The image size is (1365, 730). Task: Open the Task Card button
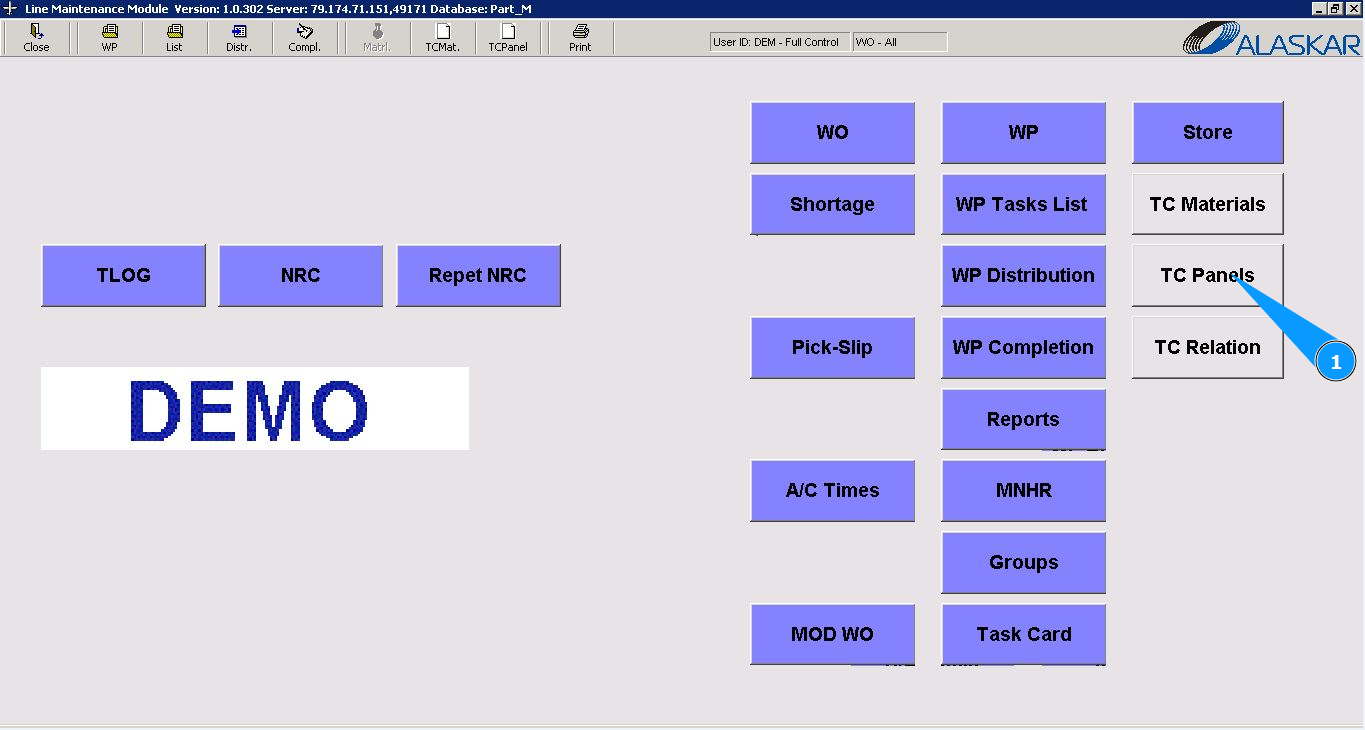coord(1023,634)
